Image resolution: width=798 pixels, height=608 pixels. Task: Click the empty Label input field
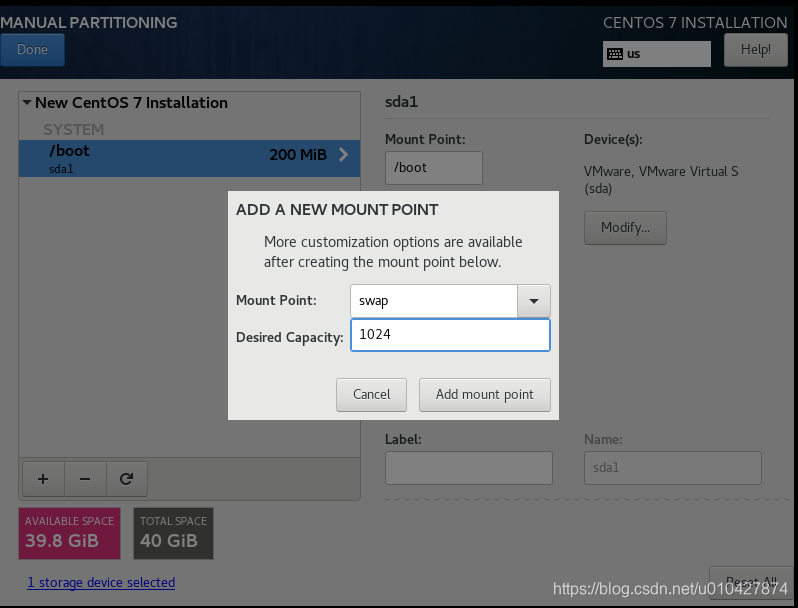(469, 468)
